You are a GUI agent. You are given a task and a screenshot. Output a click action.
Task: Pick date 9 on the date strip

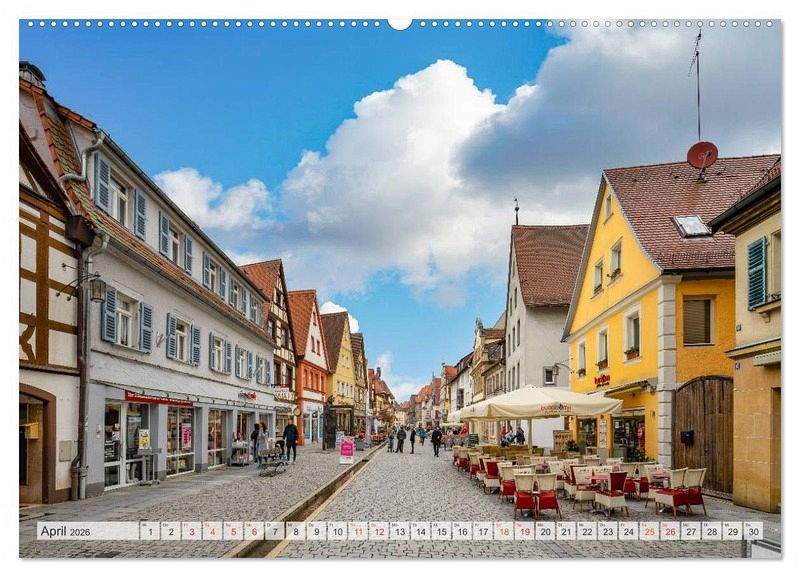click(316, 531)
